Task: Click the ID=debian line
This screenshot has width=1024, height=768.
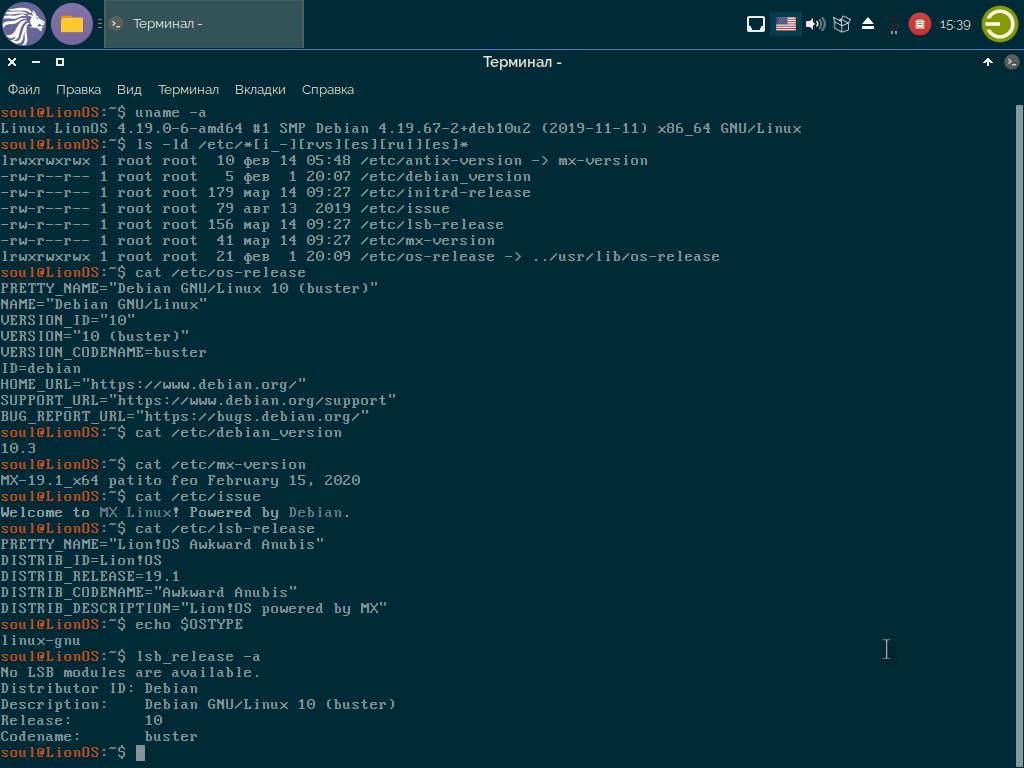Action: pyautogui.click(x=40, y=368)
